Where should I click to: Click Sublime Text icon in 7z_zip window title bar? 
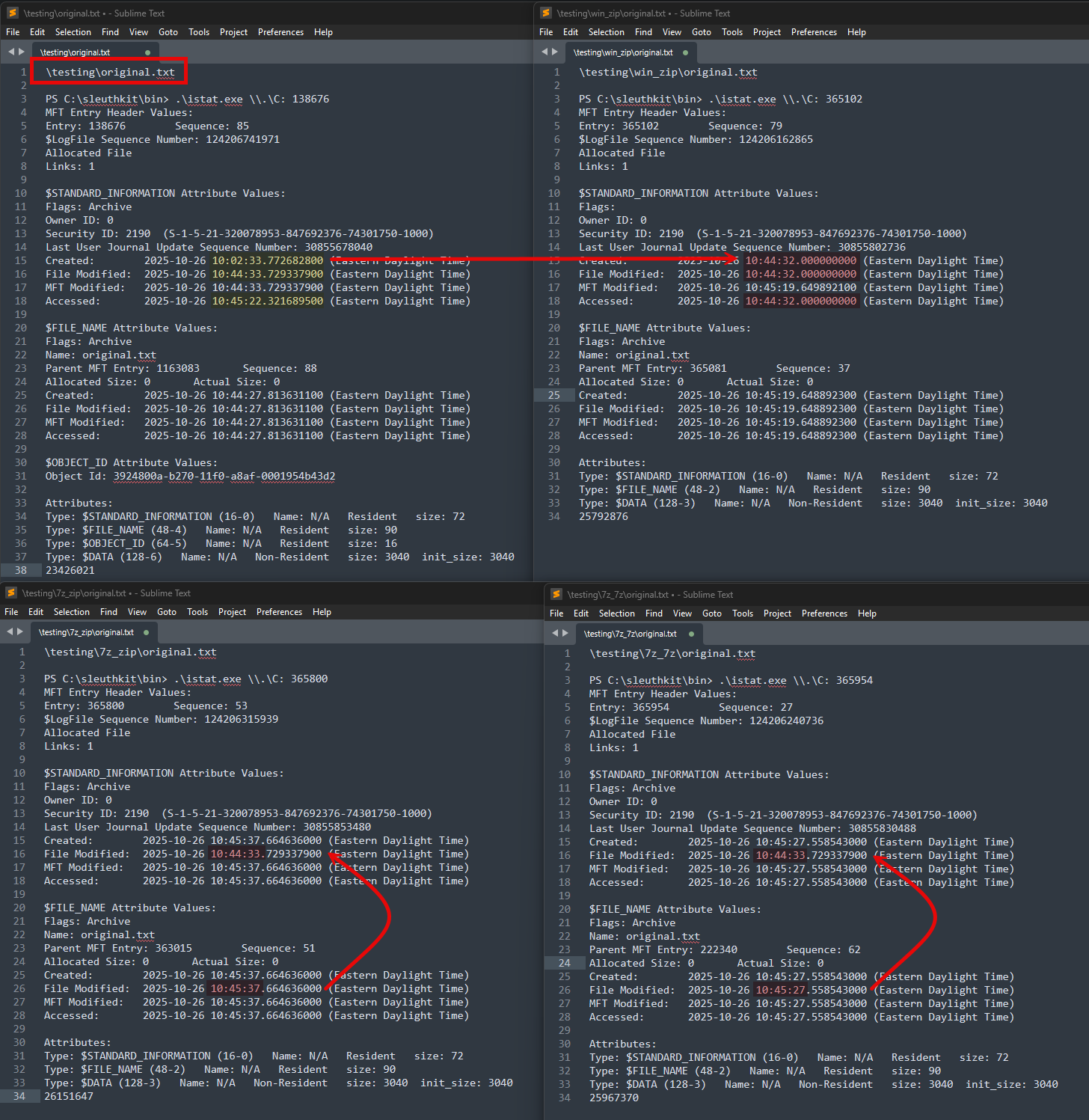coord(11,593)
